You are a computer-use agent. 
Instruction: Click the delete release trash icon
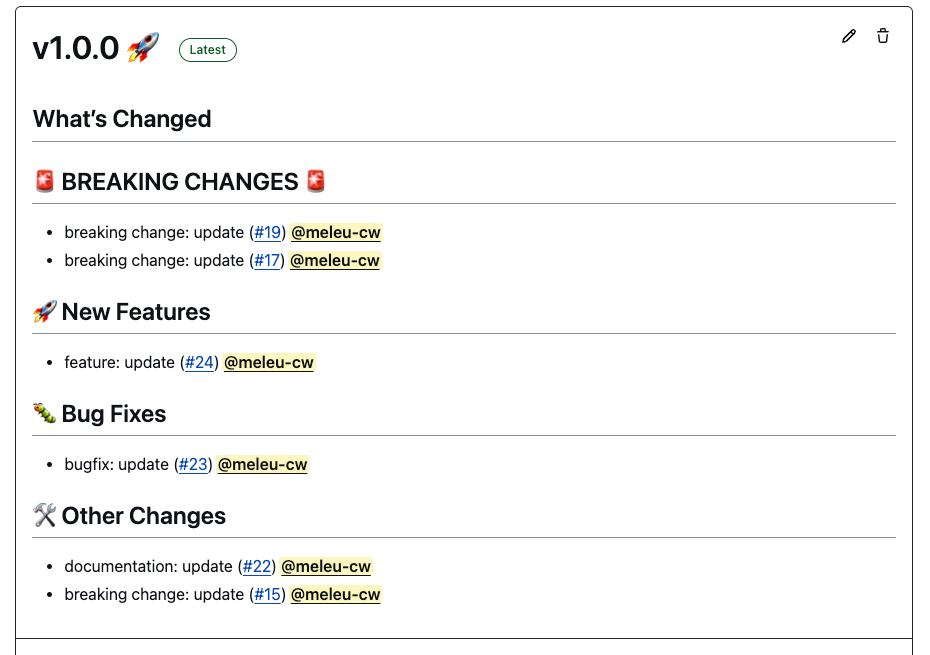click(883, 37)
